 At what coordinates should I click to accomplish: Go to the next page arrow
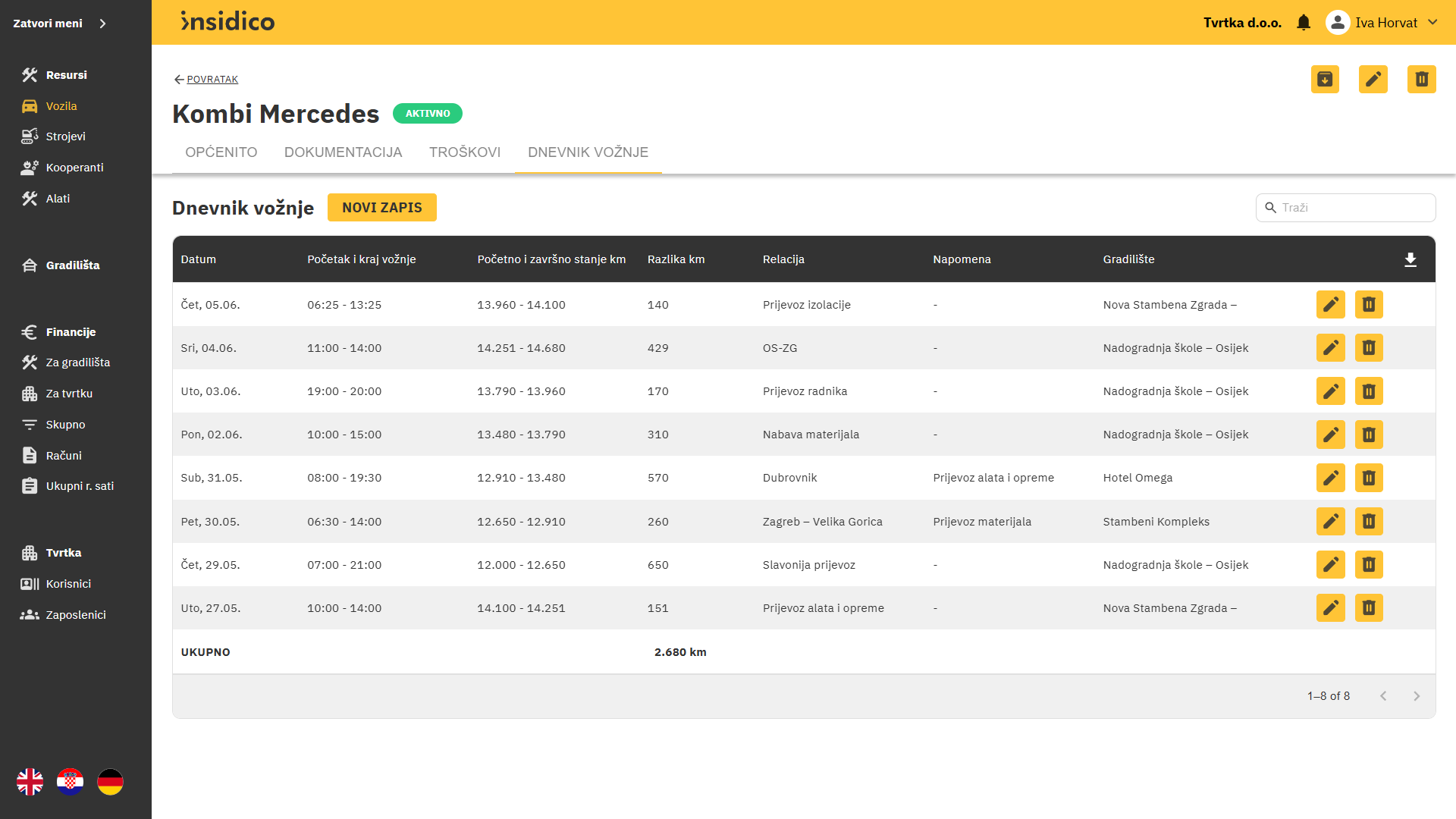click(1416, 696)
